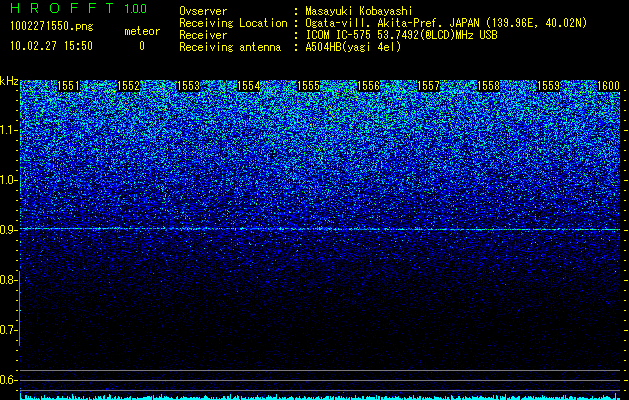Image resolution: width=629 pixels, height=400 pixels.
Task: Click antenna value A504HB(yagi 4el)
Action: click(353, 47)
